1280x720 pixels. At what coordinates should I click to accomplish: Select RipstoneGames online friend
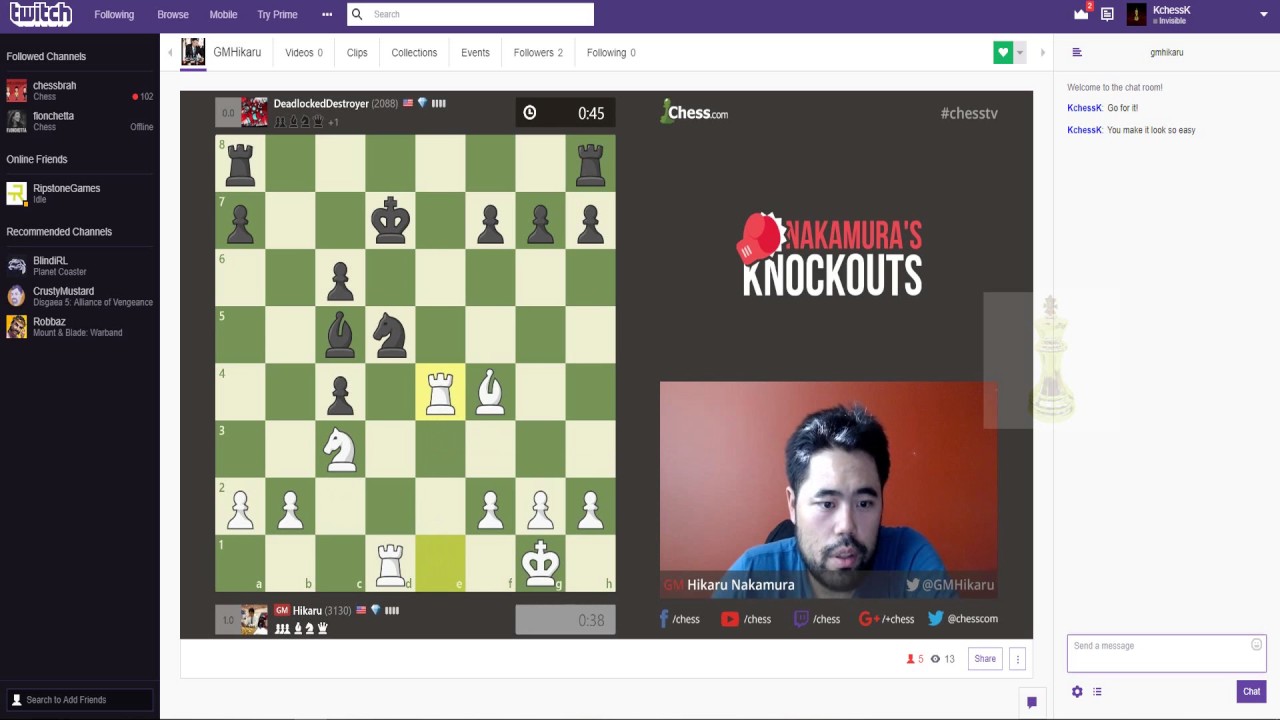pos(80,193)
